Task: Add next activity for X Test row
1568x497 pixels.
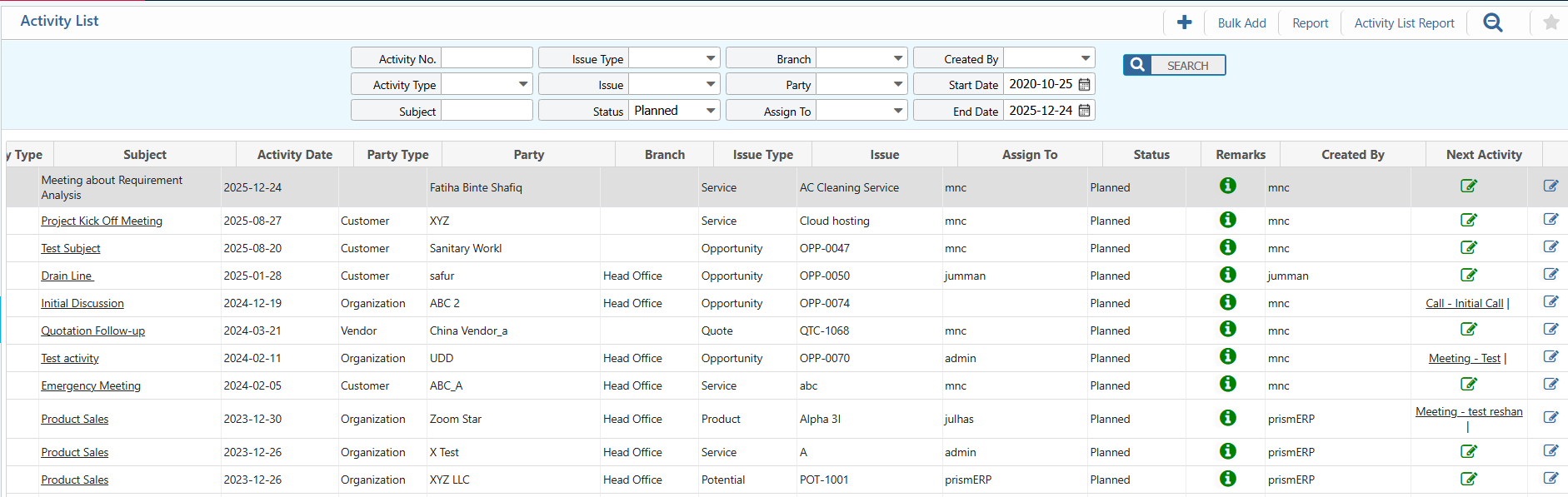Action: (1469, 451)
